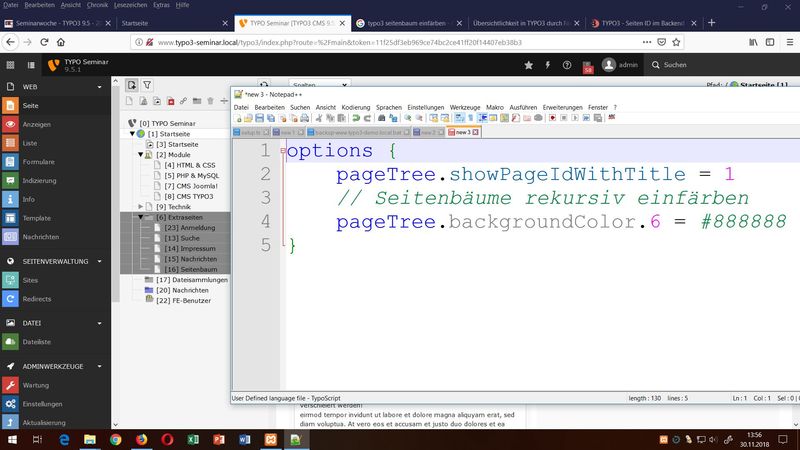The width and height of the screenshot is (800, 450).
Task: Switch to the 'new 2' Notepad++ tab
Action: [426, 132]
